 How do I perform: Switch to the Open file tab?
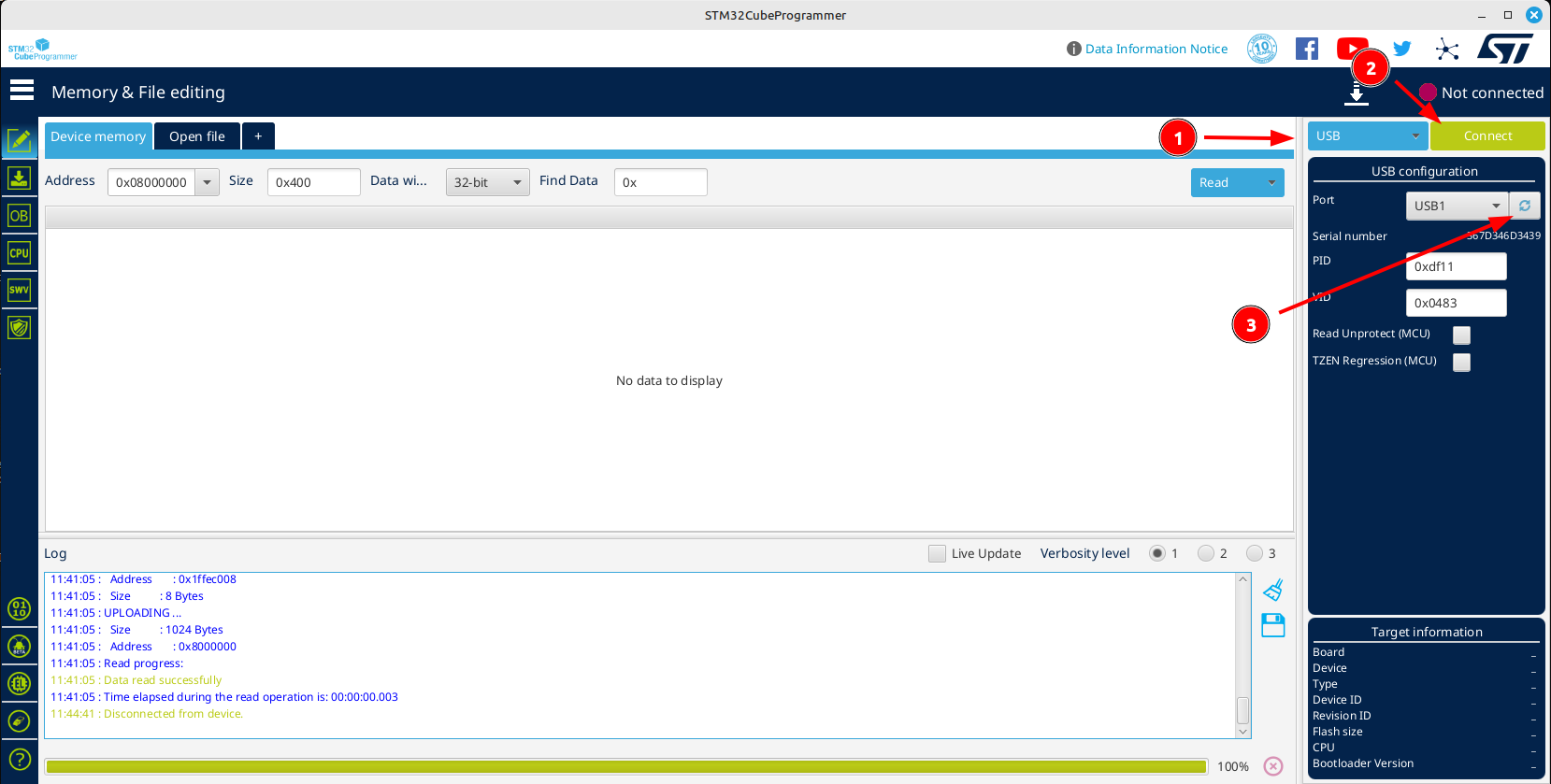(x=197, y=136)
